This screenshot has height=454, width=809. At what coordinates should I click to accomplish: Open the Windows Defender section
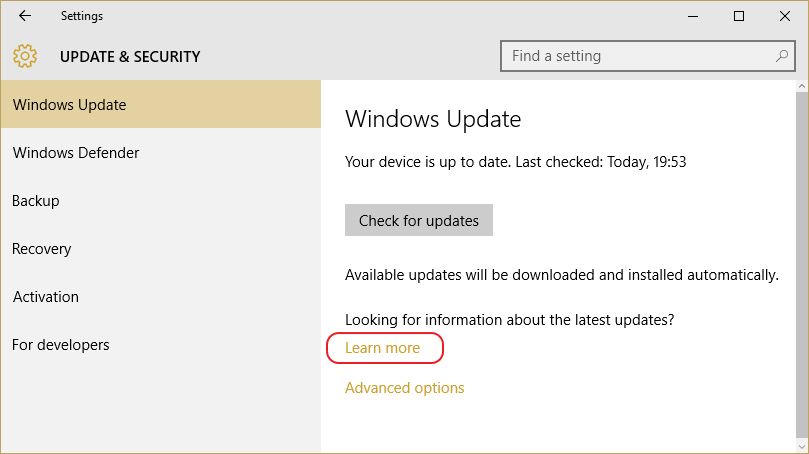[160, 152]
